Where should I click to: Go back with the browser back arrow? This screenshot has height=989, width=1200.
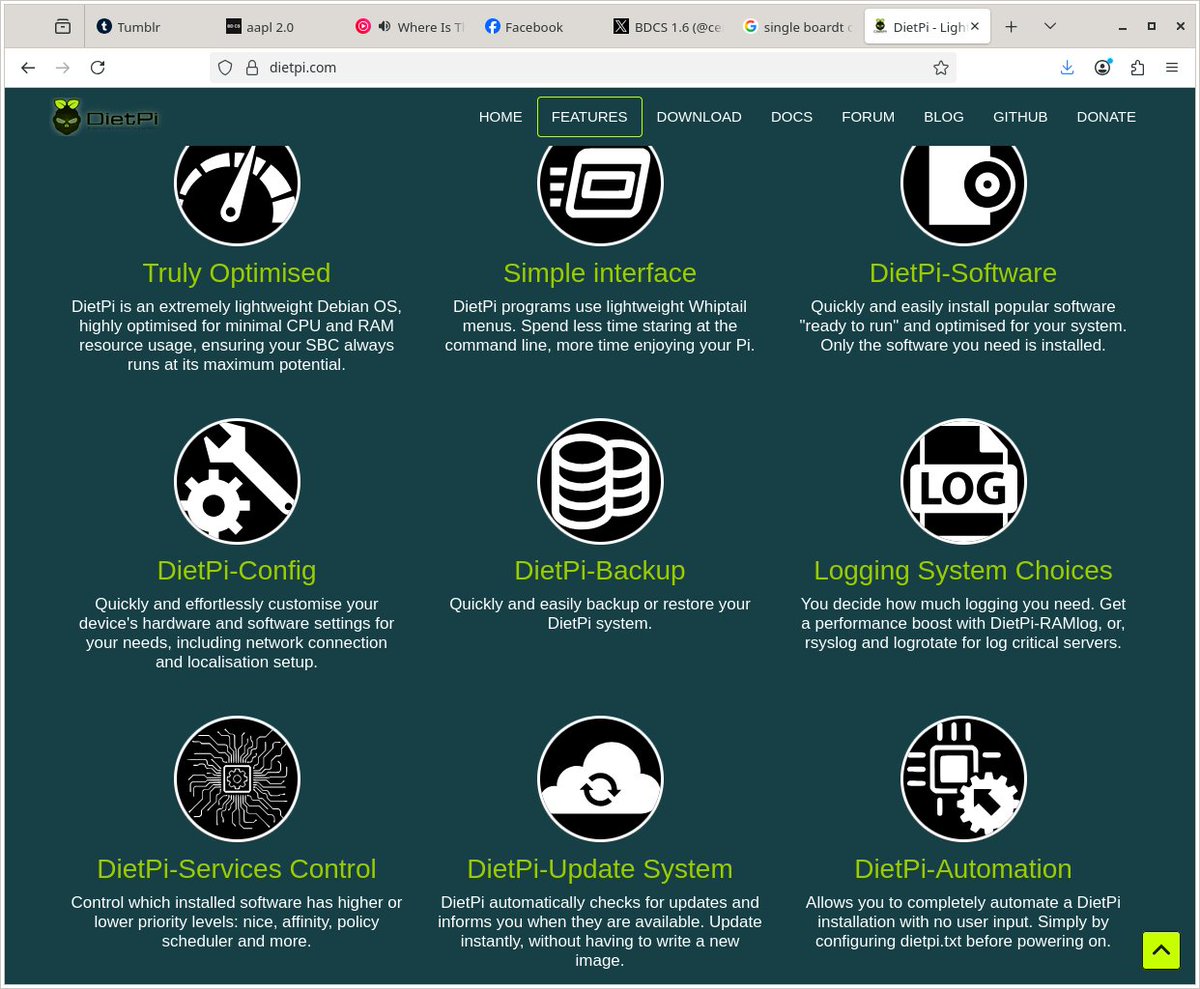[x=28, y=67]
